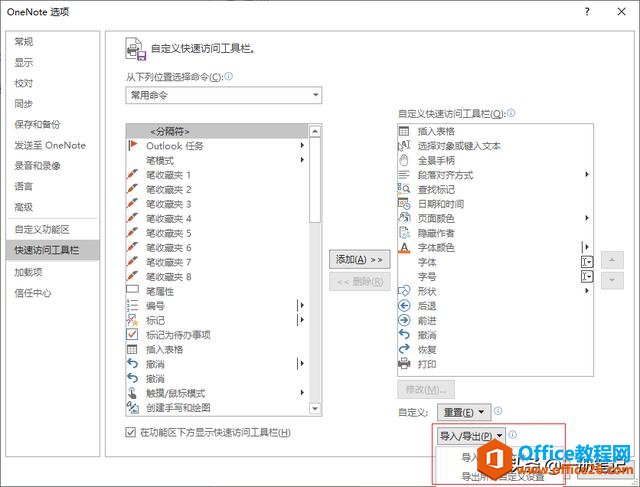Select the 插入表格 icon in left list
Image resolution: width=640 pixels, height=487 pixels.
tap(133, 349)
